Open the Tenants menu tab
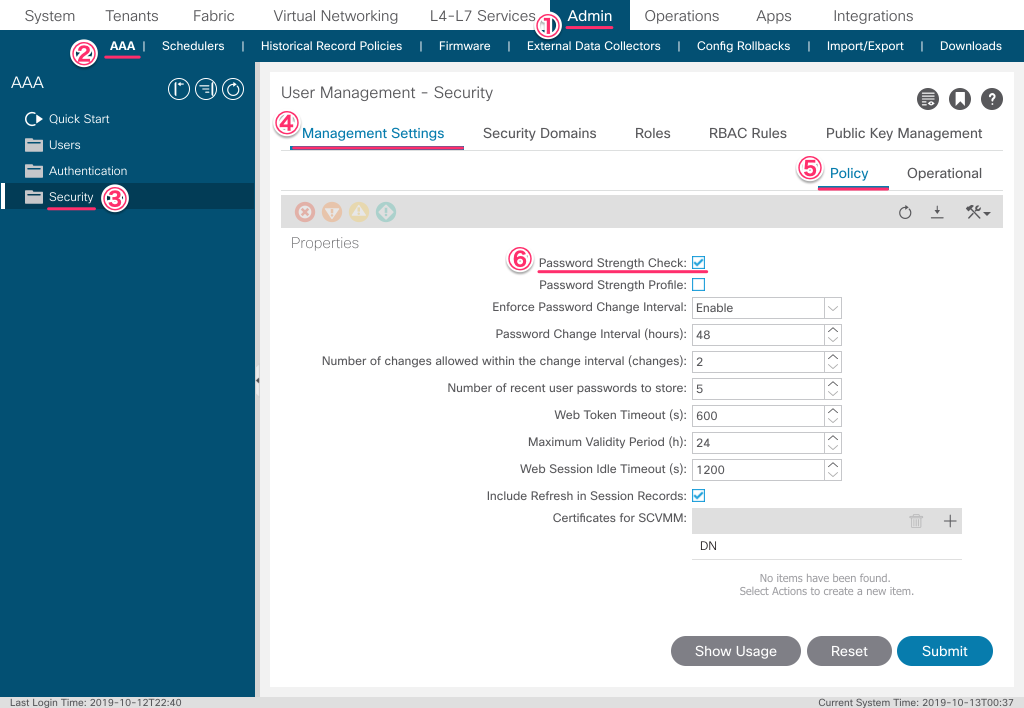 pos(132,16)
